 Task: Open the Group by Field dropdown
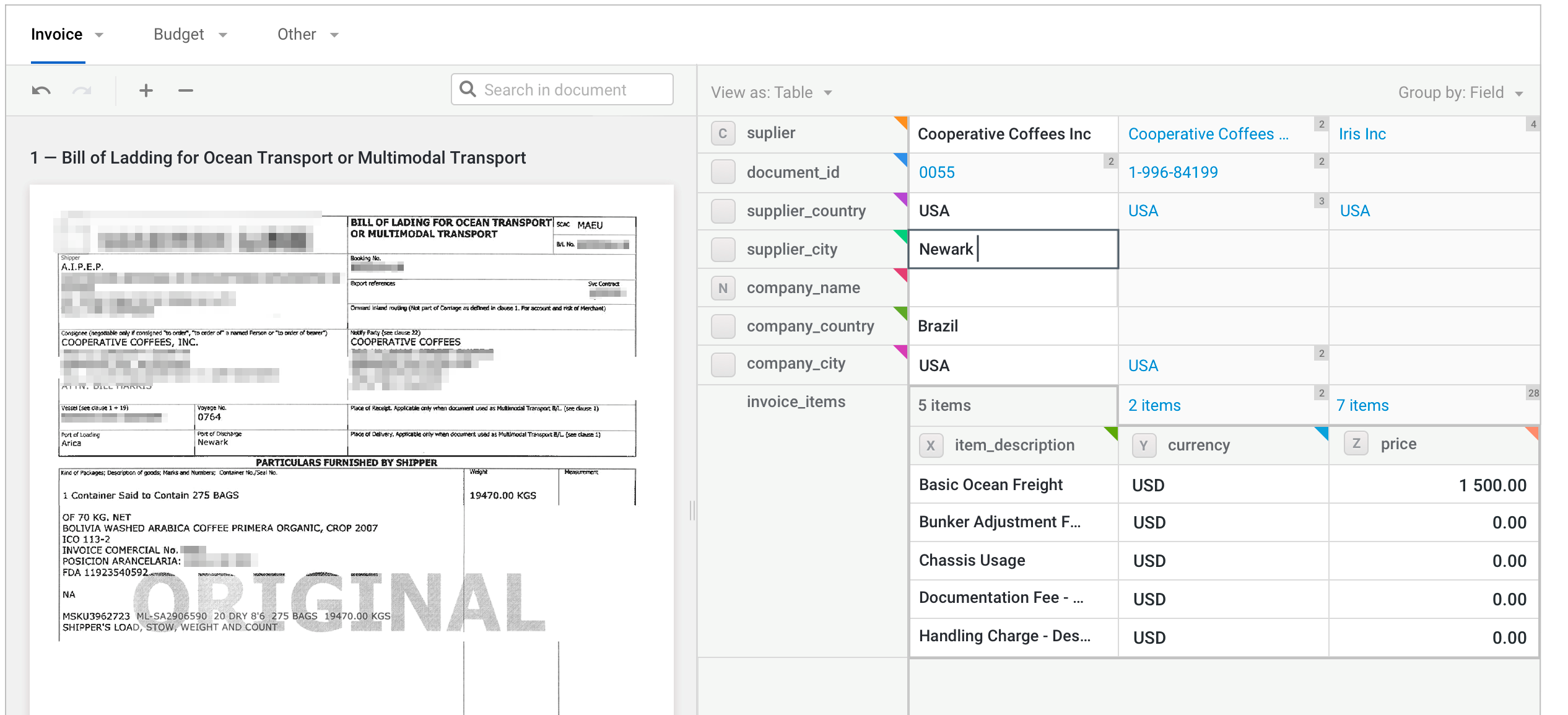click(1460, 92)
